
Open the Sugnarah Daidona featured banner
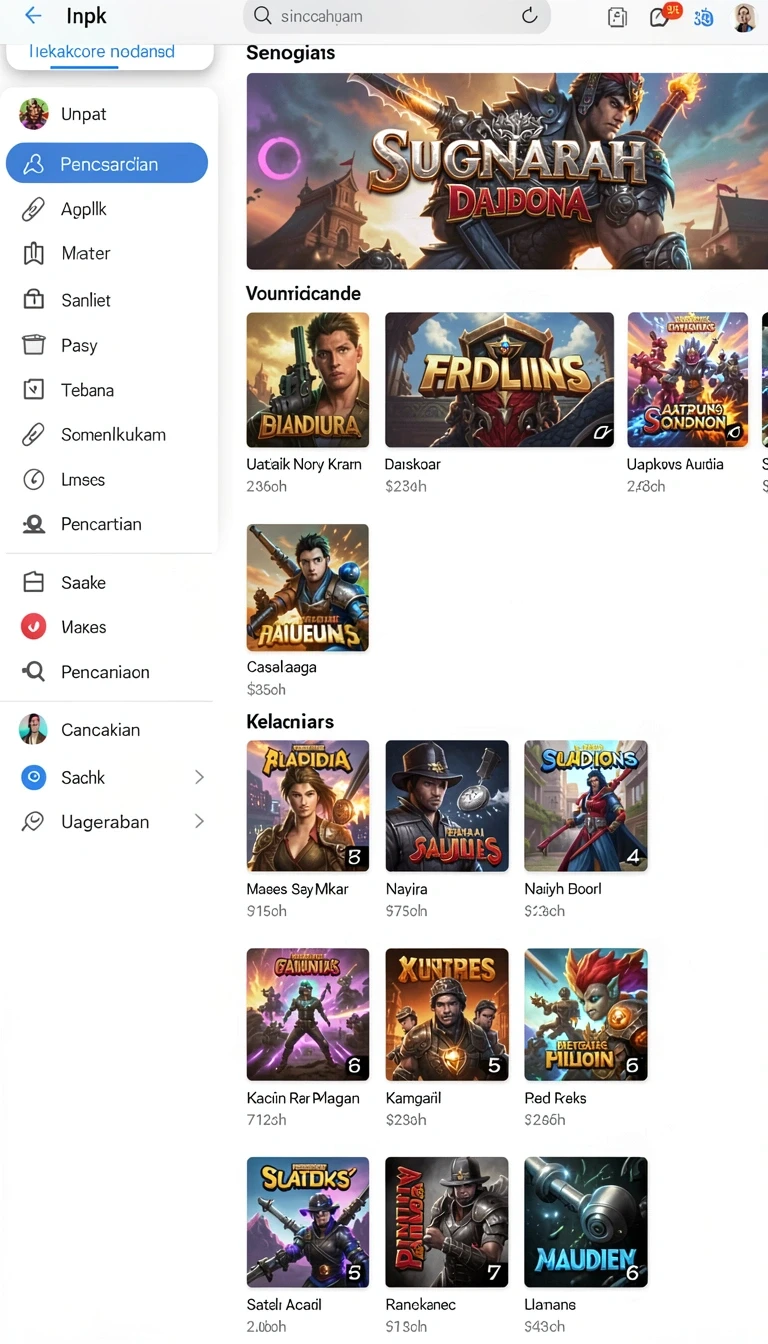507,170
